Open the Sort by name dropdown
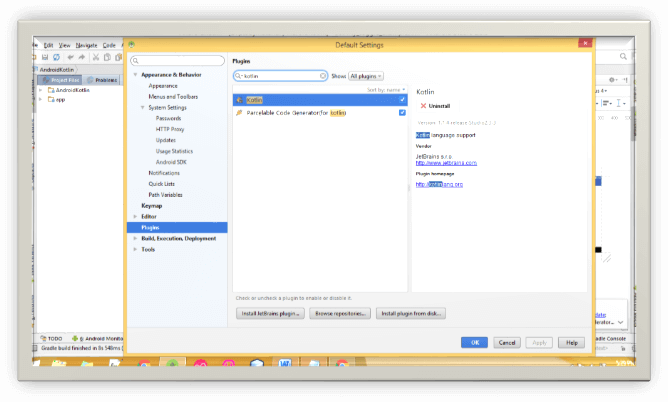Viewport: 668px width, 402px height. (x=386, y=90)
